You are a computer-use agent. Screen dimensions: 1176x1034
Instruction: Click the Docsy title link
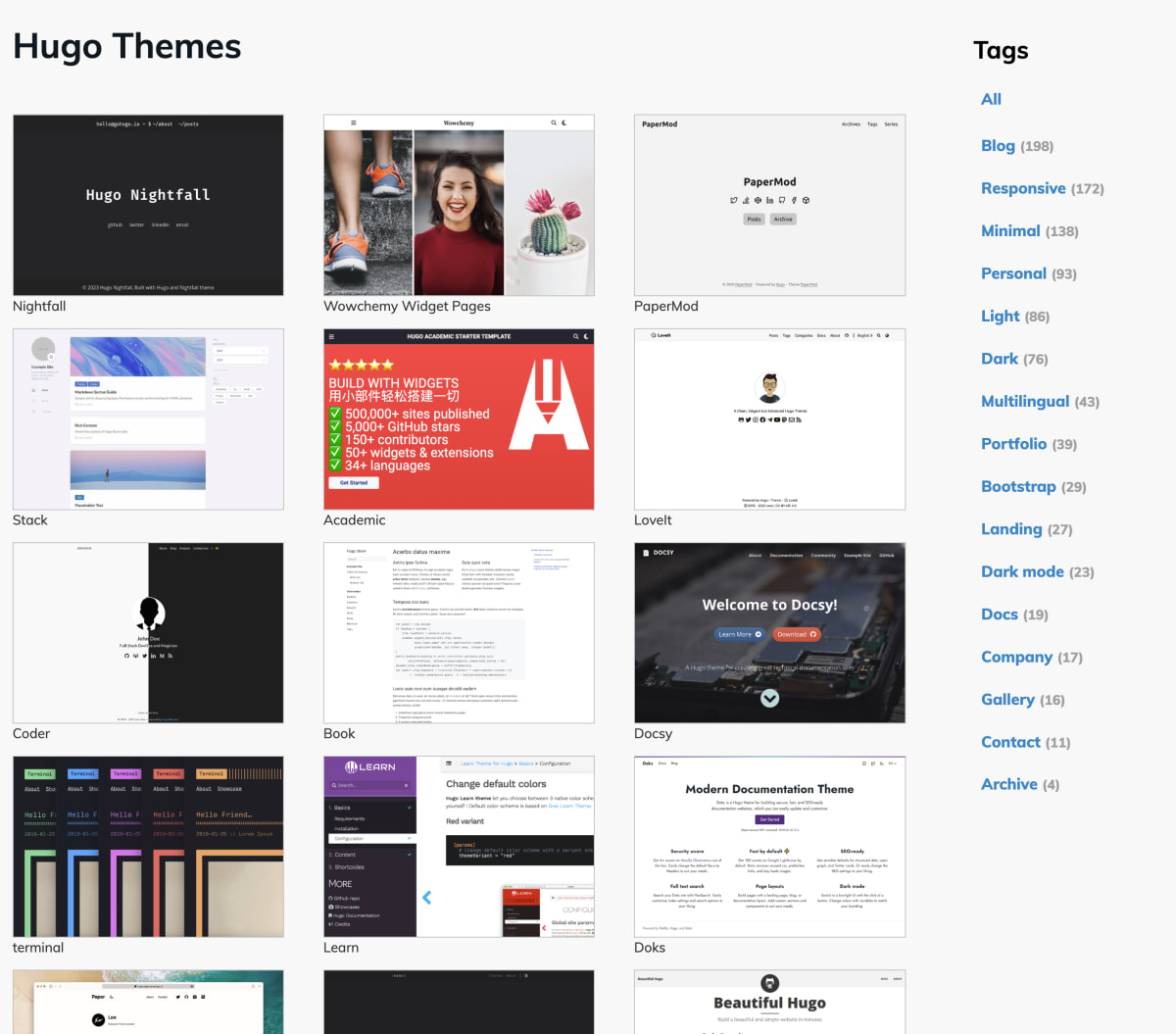coord(653,734)
